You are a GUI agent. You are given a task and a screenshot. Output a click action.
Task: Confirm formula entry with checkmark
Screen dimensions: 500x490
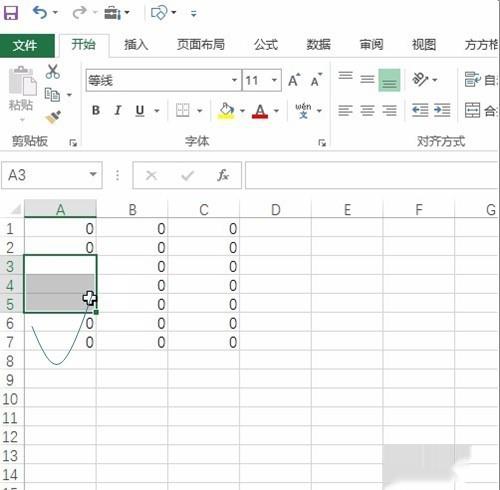coord(188,175)
